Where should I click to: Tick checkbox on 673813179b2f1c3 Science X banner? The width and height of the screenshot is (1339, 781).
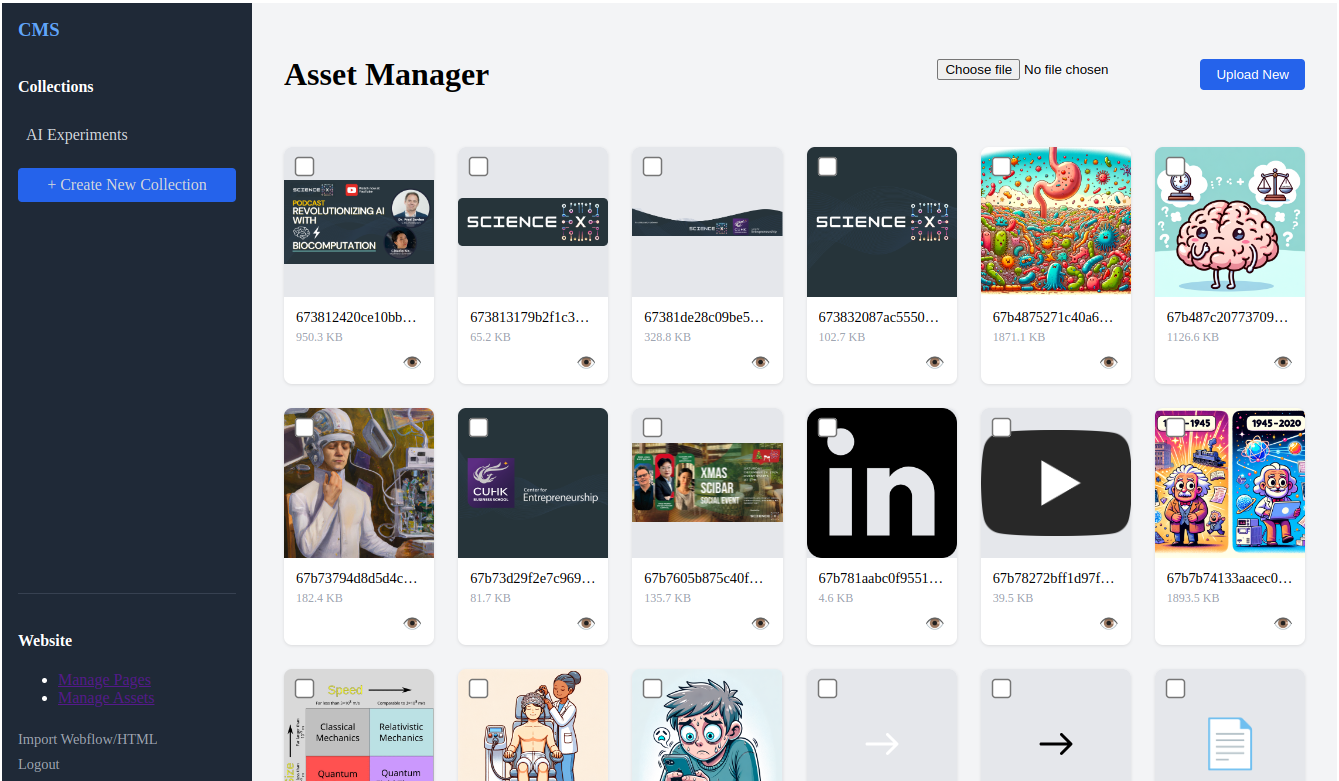(x=478, y=166)
